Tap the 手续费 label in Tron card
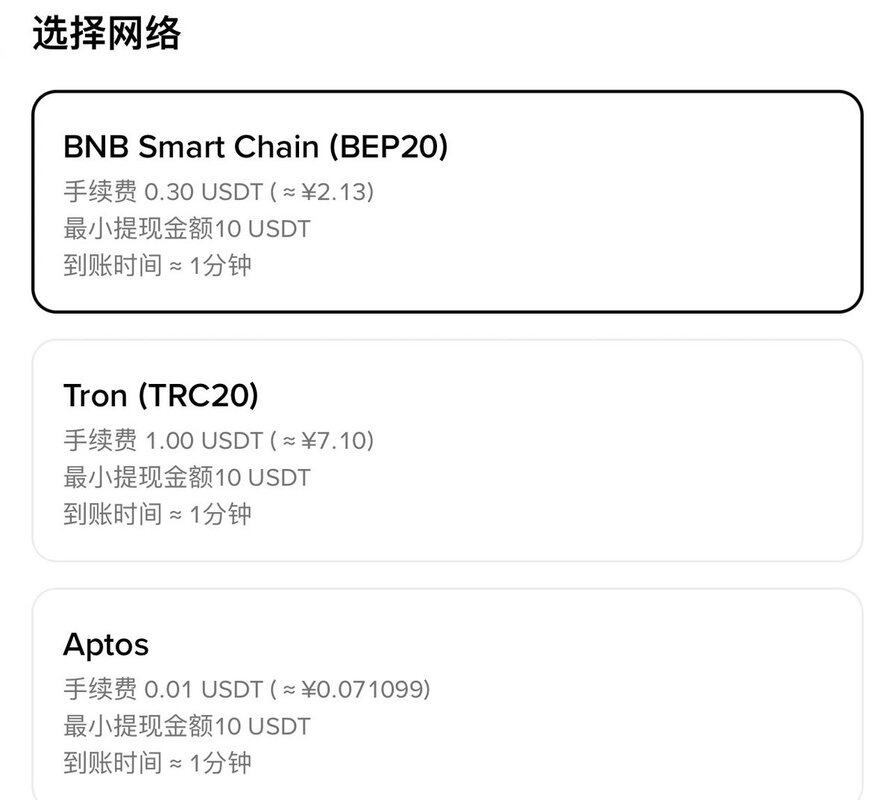This screenshot has width=895, height=800. pos(100,440)
